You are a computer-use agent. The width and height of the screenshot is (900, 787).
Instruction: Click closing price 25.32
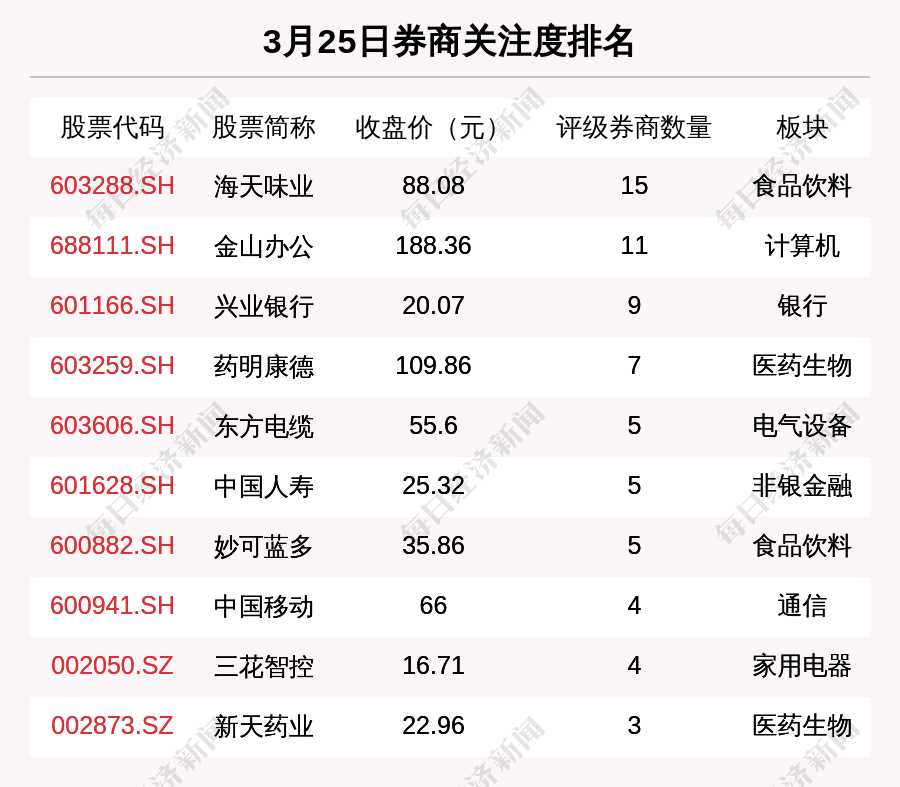coord(433,486)
